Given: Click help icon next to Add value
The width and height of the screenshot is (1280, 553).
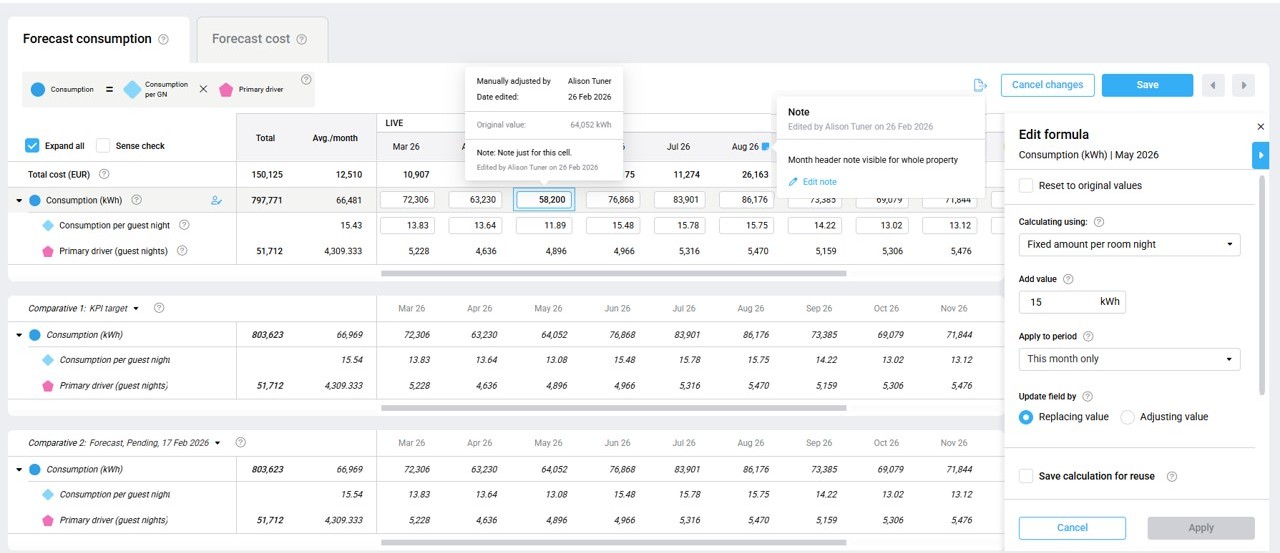Looking at the screenshot, I should pos(1067,280).
